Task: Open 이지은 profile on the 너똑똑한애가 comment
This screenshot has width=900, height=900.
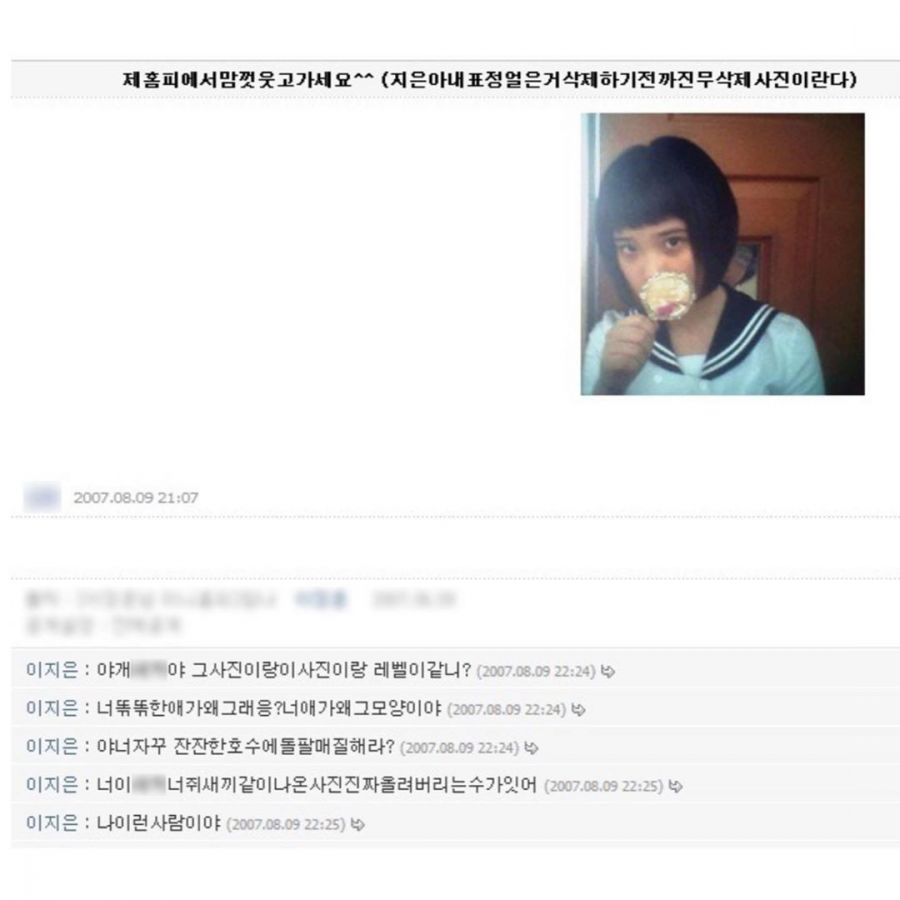Action: pos(52,708)
